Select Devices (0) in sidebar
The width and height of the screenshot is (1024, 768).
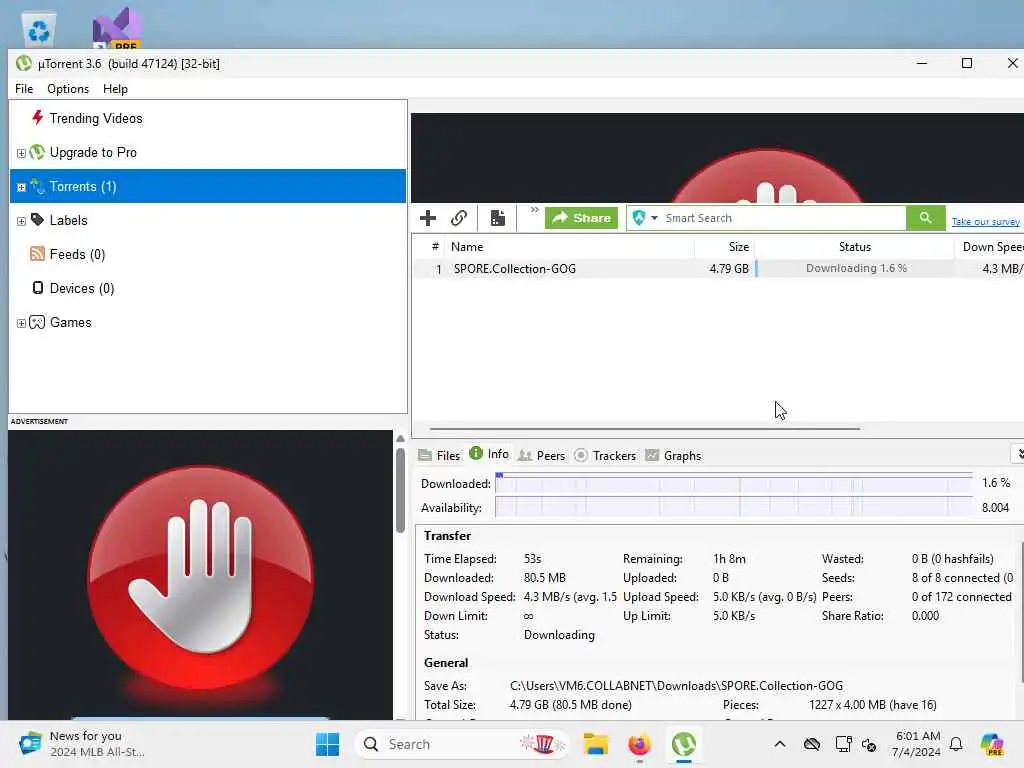coord(82,288)
